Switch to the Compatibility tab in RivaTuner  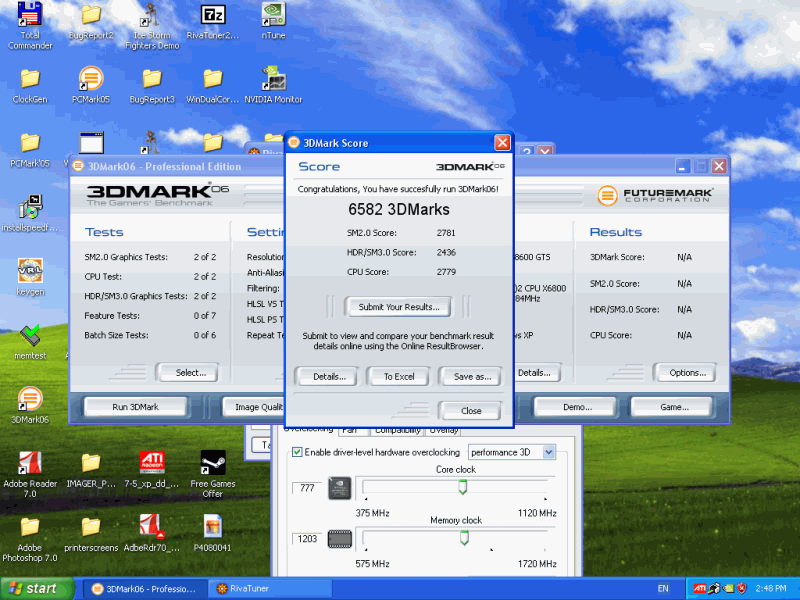[397, 431]
